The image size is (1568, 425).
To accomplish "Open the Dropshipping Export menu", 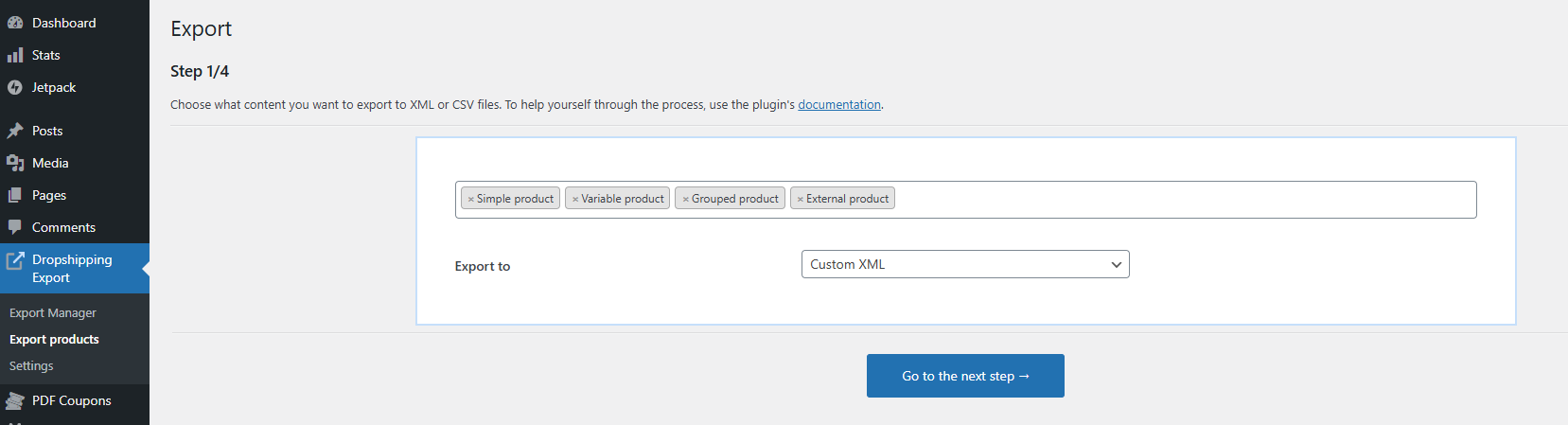I will 72,268.
